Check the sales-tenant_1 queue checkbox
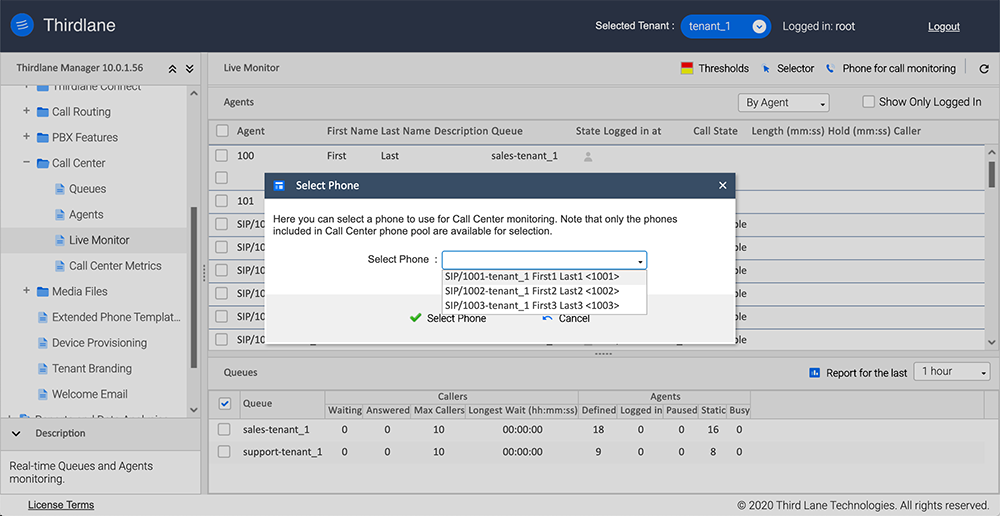This screenshot has height=516, width=1000. point(225,429)
